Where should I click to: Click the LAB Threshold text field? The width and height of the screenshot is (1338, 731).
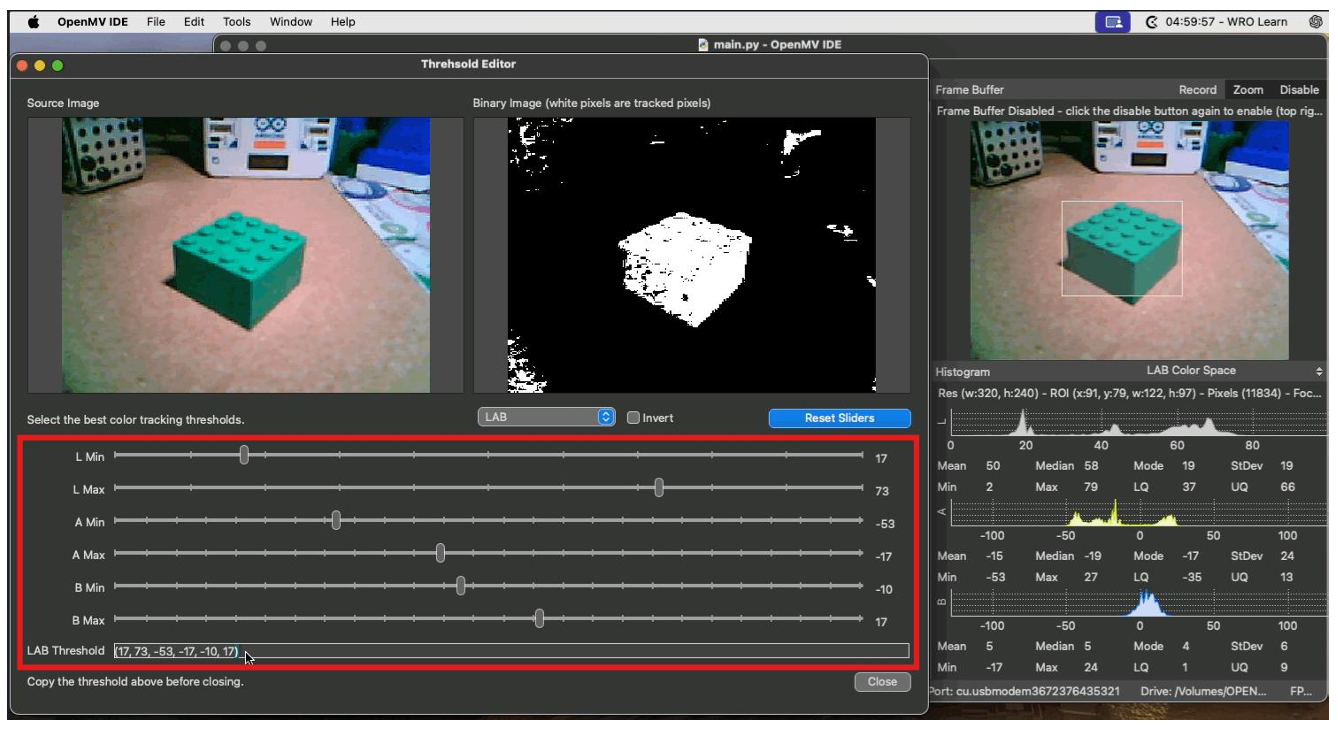(x=511, y=651)
